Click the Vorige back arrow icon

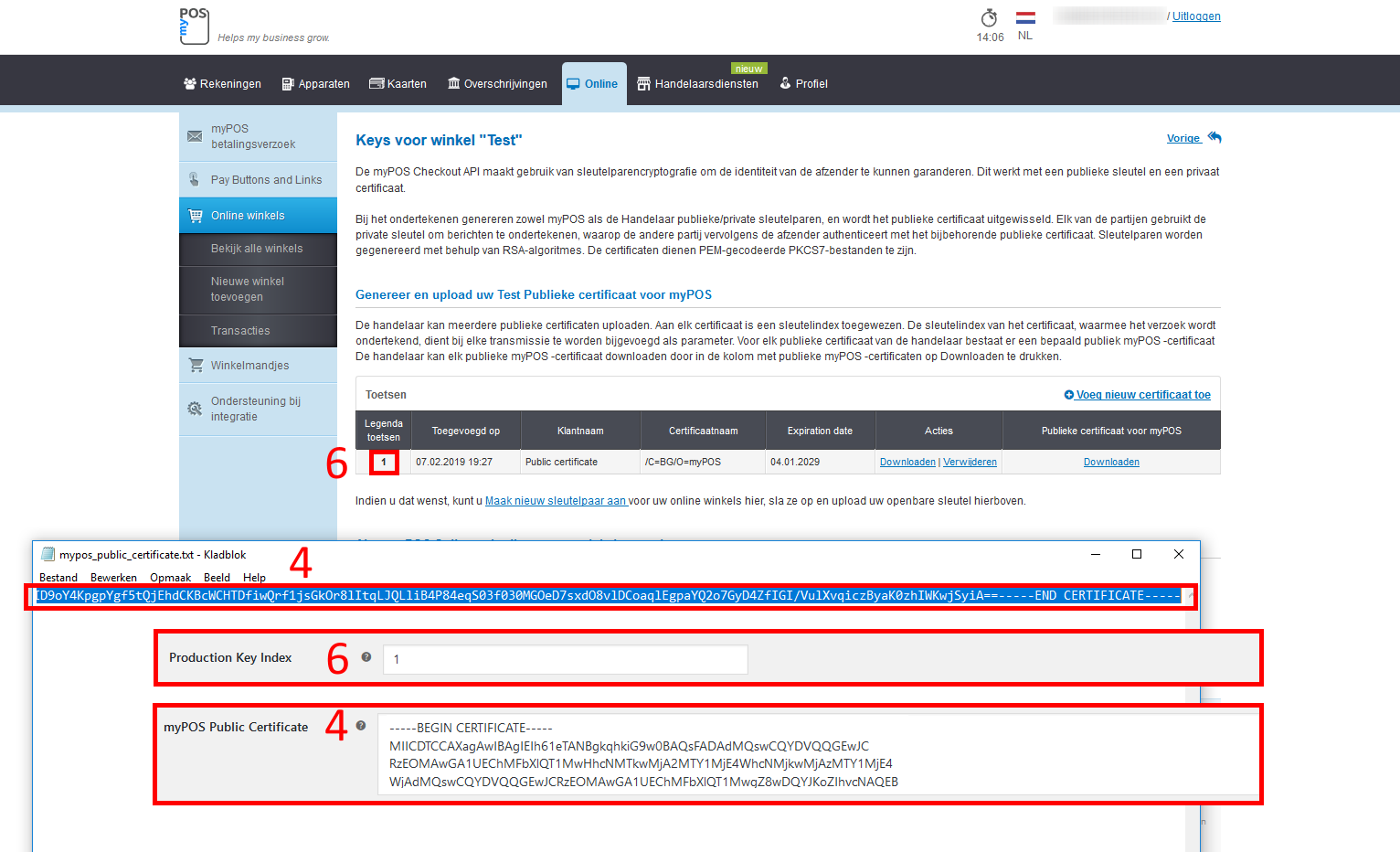tap(1214, 137)
